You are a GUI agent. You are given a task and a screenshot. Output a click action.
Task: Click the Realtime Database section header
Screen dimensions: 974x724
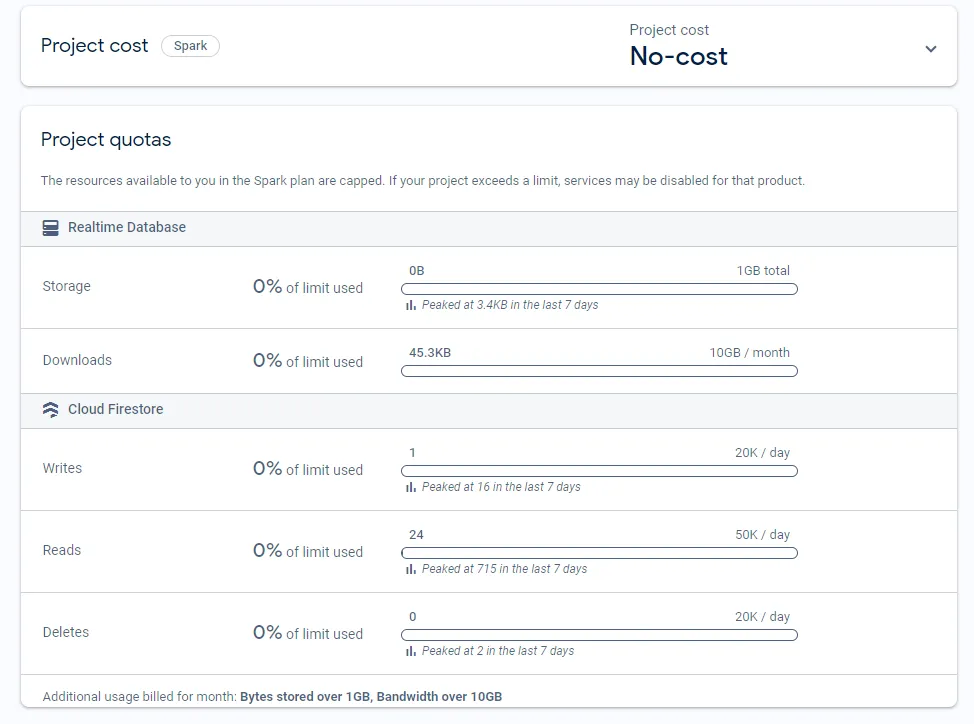tap(127, 228)
